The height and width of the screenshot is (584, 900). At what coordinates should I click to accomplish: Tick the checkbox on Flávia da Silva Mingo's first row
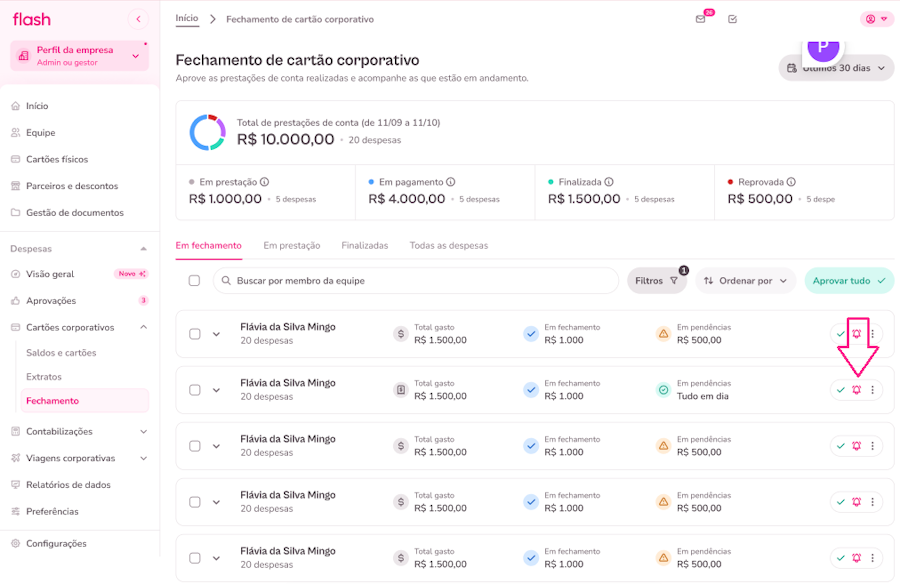(x=194, y=333)
